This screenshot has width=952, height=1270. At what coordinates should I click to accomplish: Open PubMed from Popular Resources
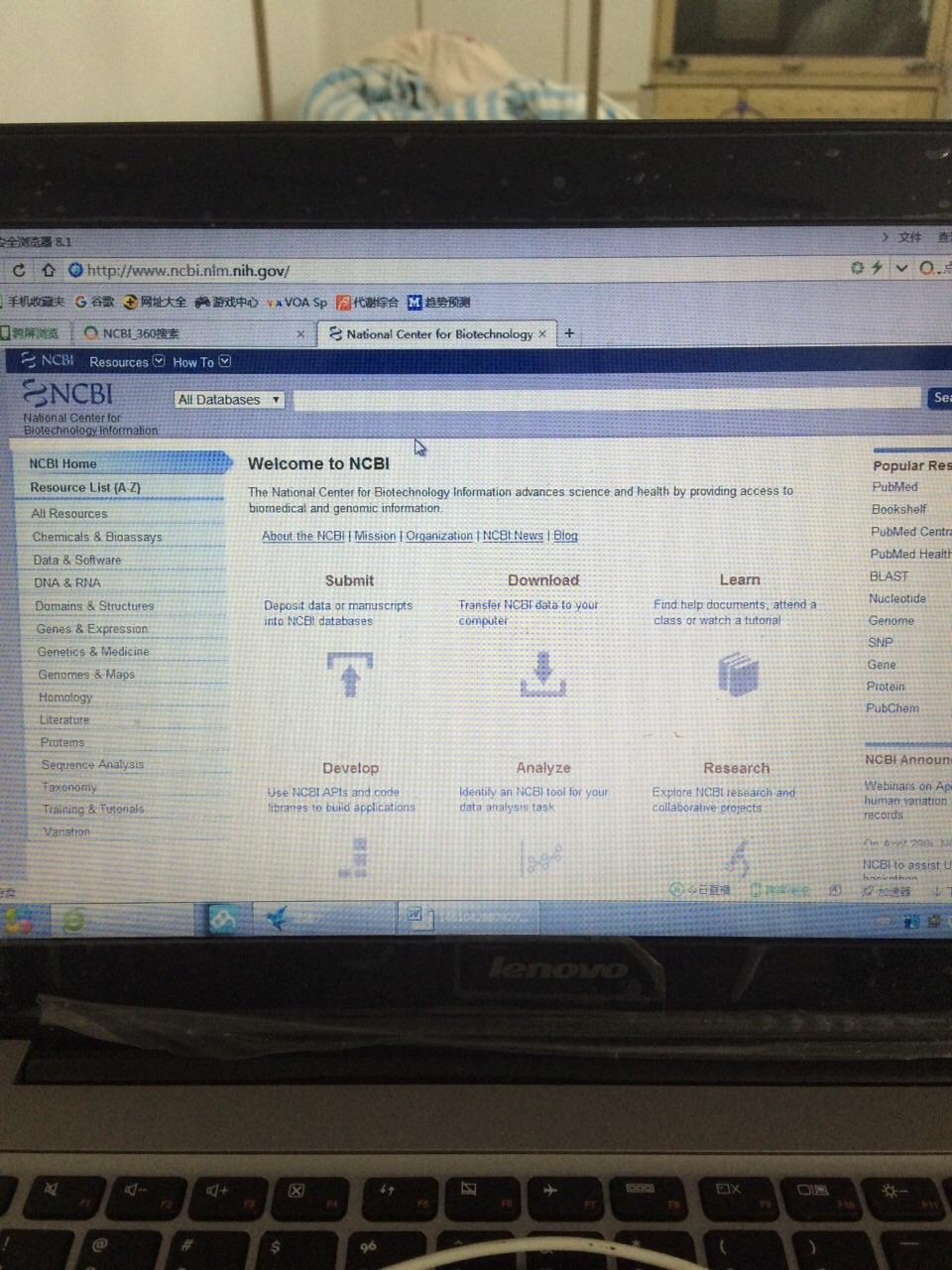pyautogui.click(x=894, y=487)
